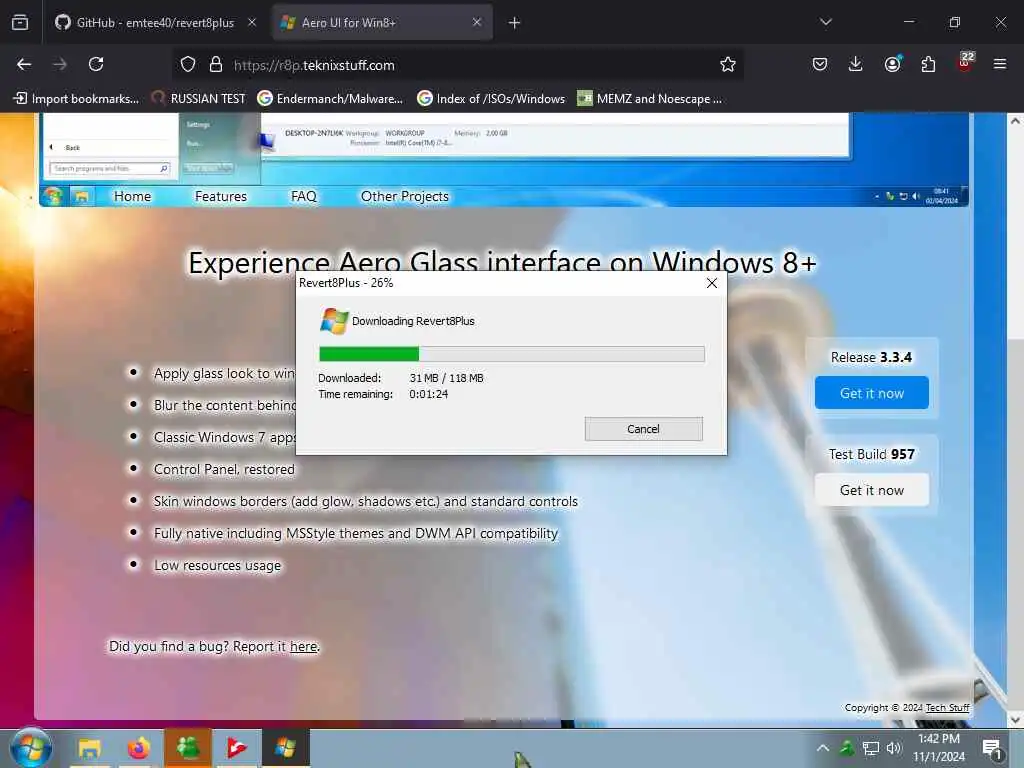The width and height of the screenshot is (1024, 768).
Task: Open the Windows Start orb
Action: (x=30, y=748)
